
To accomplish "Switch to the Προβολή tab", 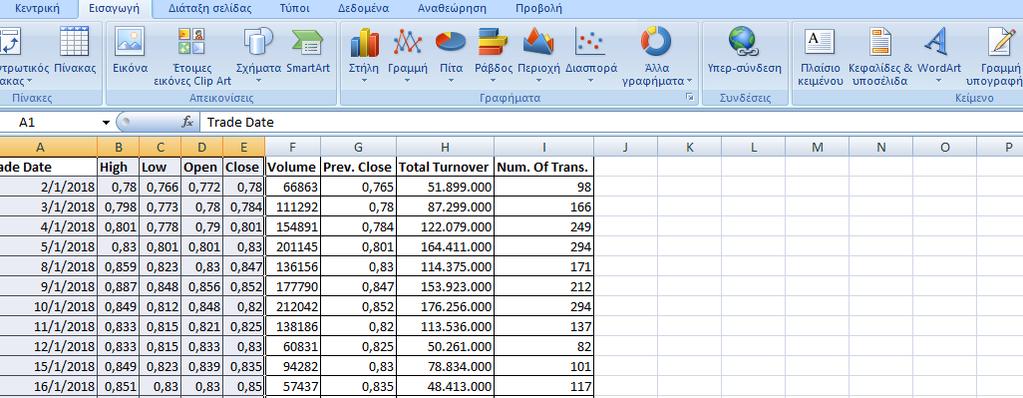I will tap(538, 8).
